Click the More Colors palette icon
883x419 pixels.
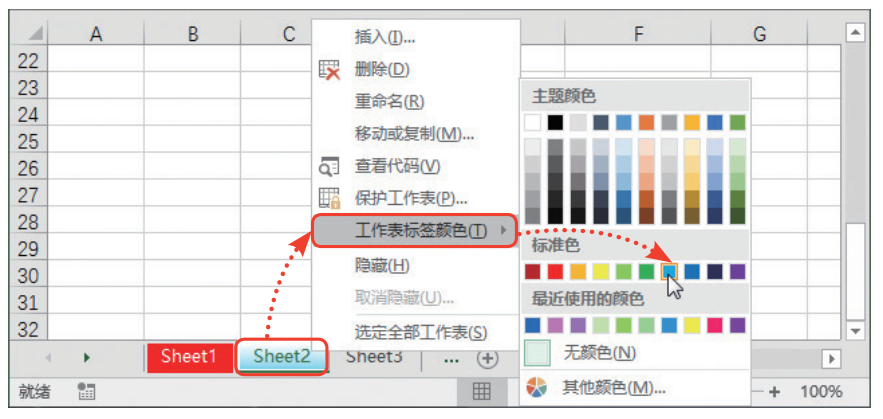point(537,387)
